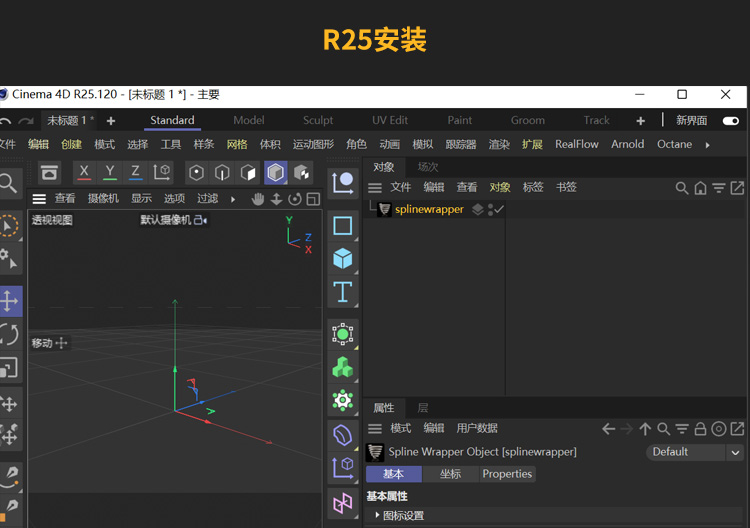This screenshot has height=528, width=750.
Task: Switch to the 场次 tab
Action: click(x=428, y=167)
